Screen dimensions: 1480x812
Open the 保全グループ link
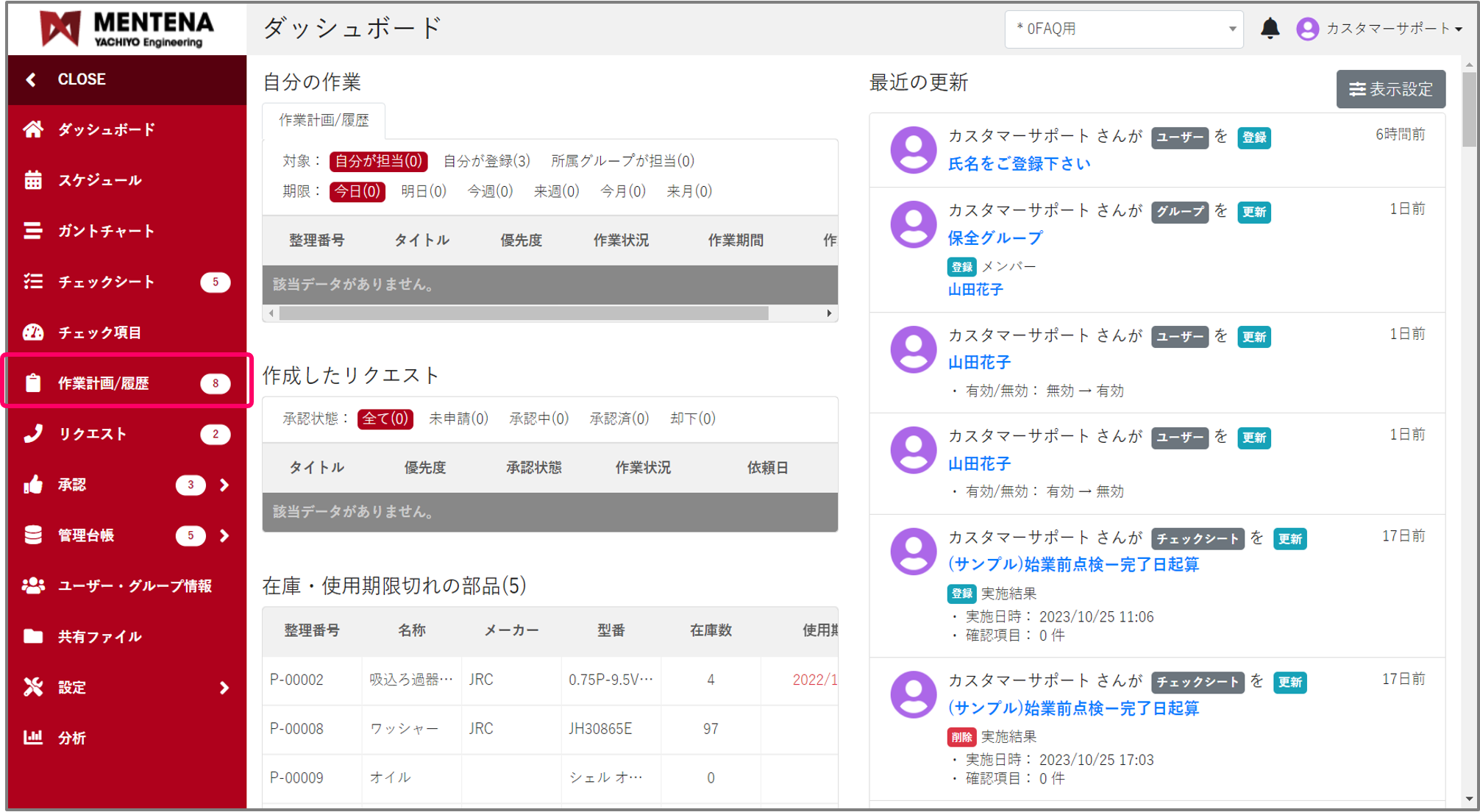click(x=996, y=237)
